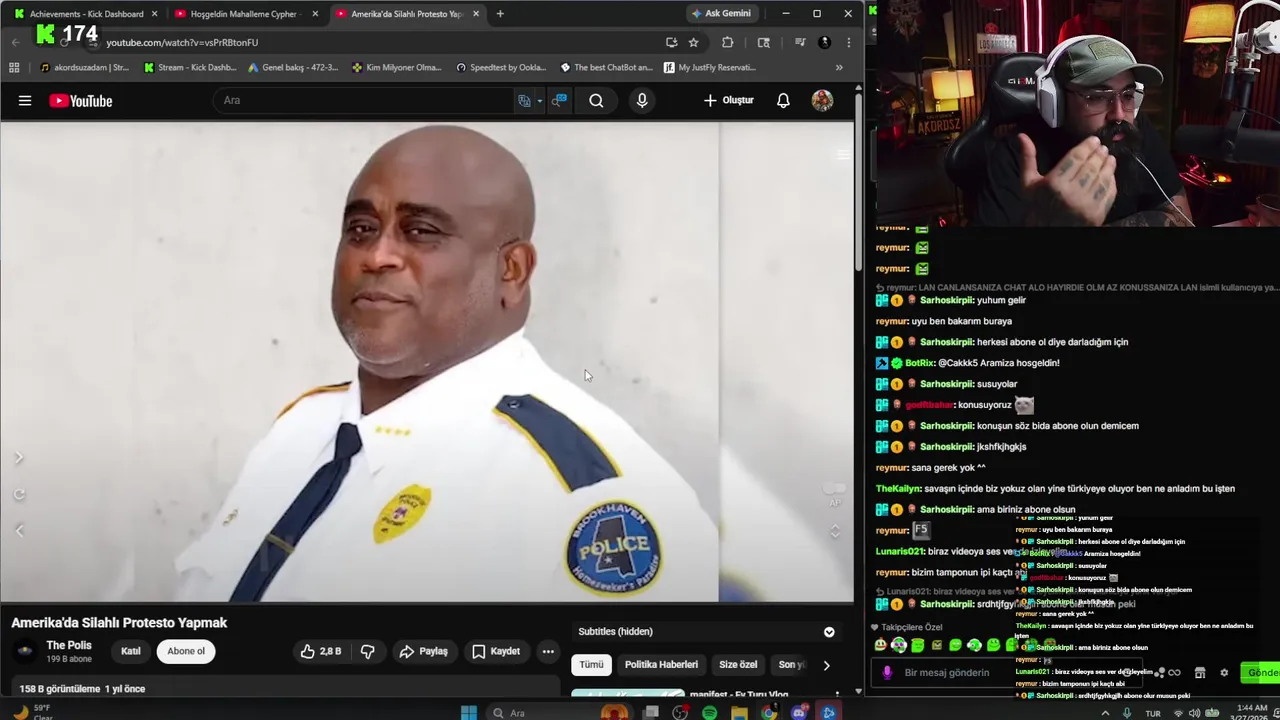
Task: Open the video more actions ellipsis
Action: [548, 651]
